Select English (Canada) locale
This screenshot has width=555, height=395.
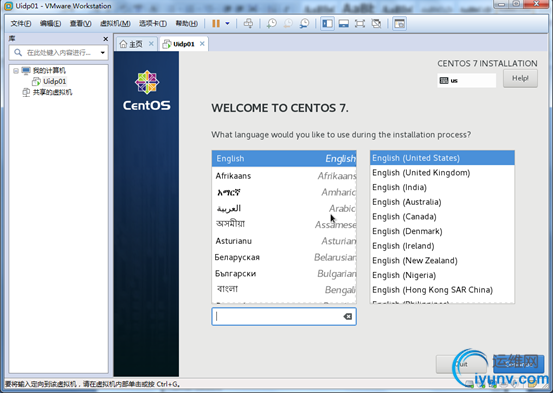click(x=442, y=217)
